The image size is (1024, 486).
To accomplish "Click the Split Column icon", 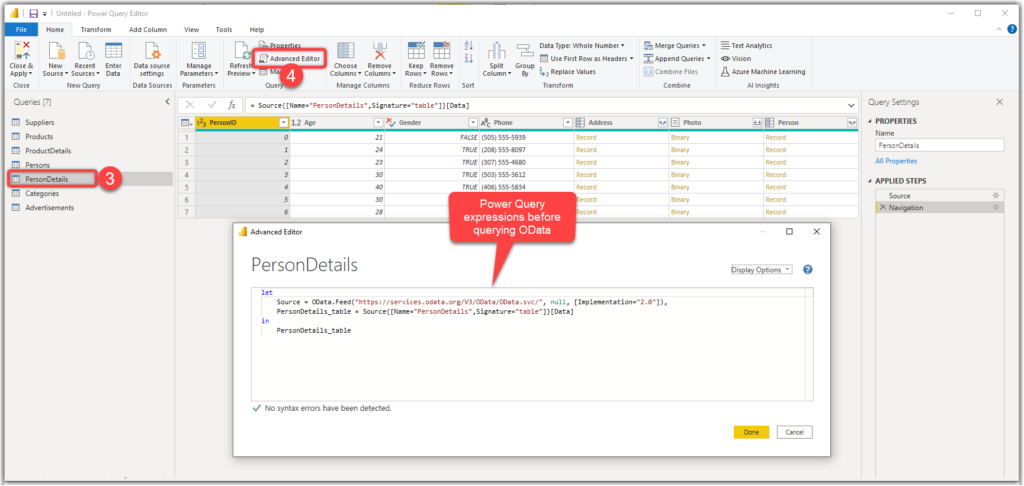I will (497, 50).
